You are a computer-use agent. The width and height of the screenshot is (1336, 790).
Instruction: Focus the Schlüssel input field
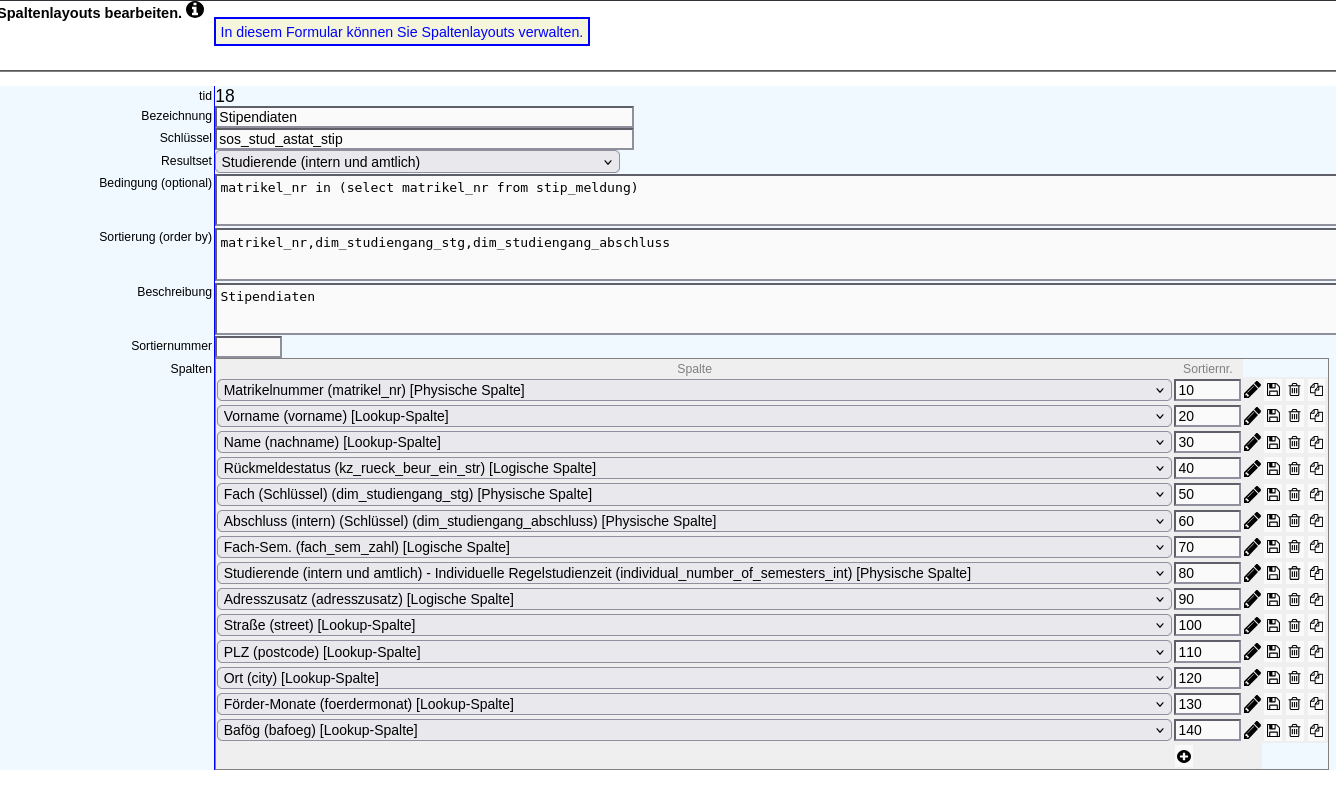[424, 139]
